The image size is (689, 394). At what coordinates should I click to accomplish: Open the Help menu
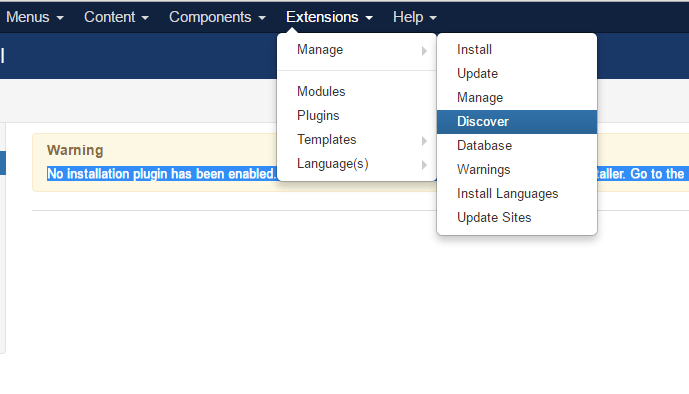pos(414,17)
